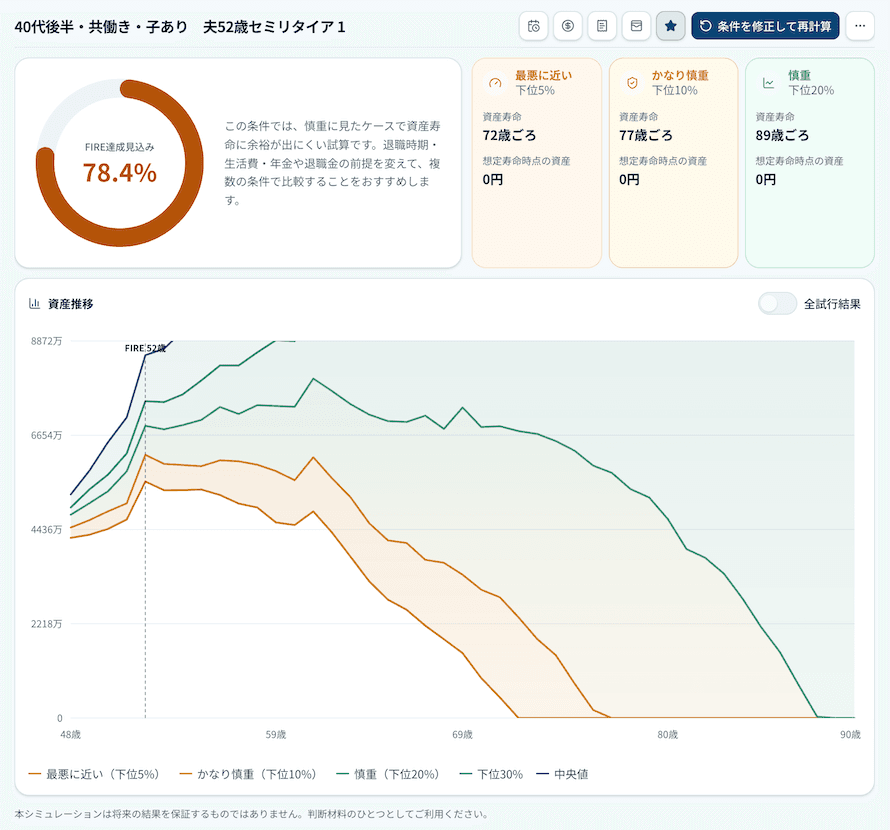Viewport: 890px width, 830px height.
Task: Click the 最悪に近い gauge icon
Action: (495, 83)
